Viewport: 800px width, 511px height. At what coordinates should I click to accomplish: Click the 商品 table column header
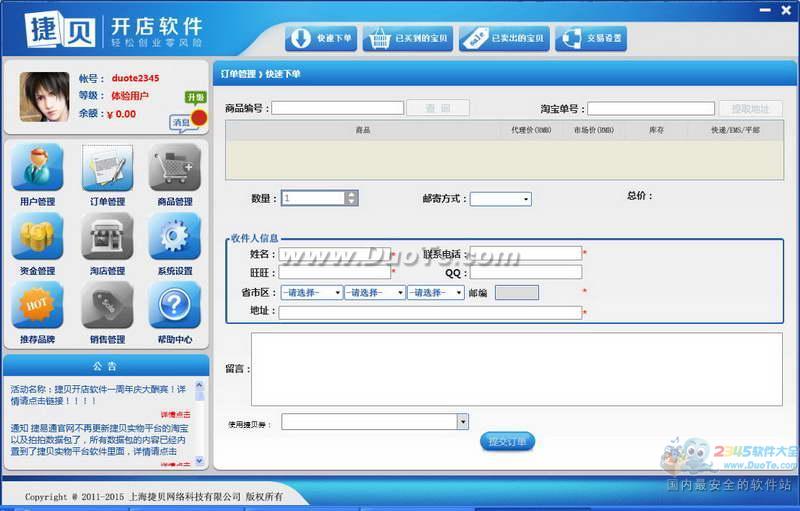(363, 130)
